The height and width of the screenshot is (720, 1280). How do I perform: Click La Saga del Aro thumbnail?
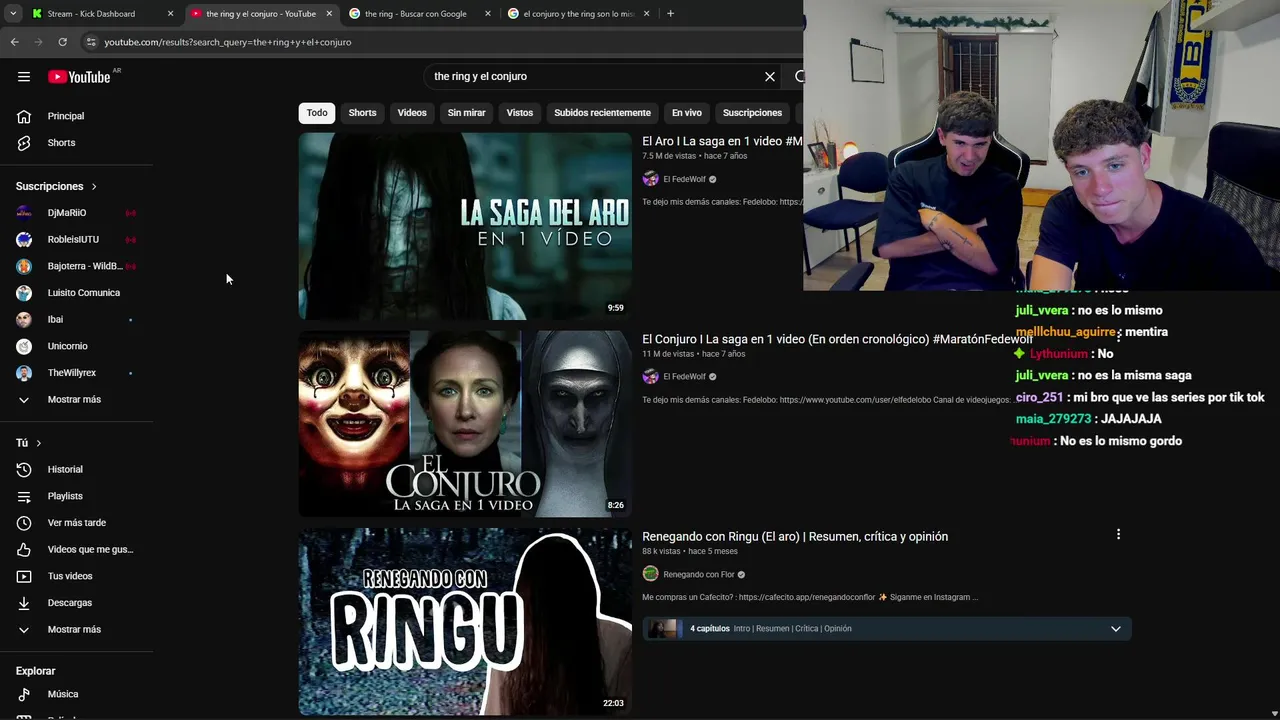[x=465, y=226]
